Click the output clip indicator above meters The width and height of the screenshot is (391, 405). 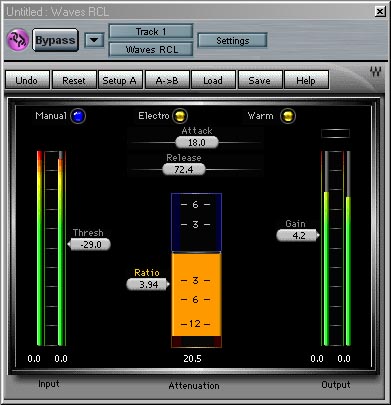335,133
